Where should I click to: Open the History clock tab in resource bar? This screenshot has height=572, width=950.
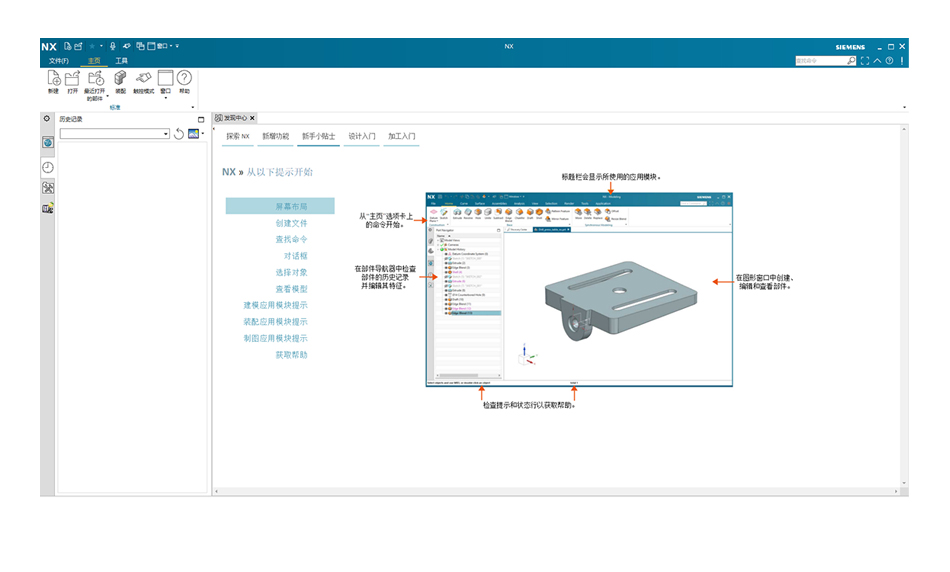48,167
